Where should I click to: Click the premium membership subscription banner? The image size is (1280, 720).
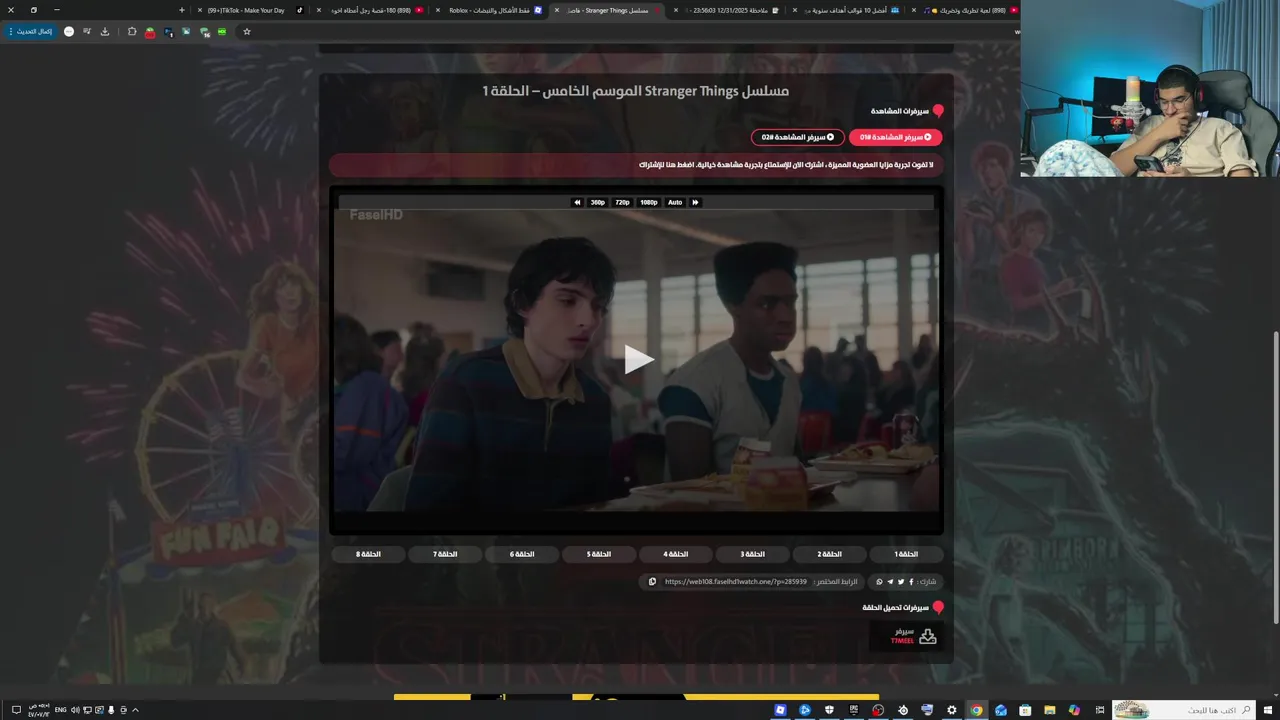(636, 165)
